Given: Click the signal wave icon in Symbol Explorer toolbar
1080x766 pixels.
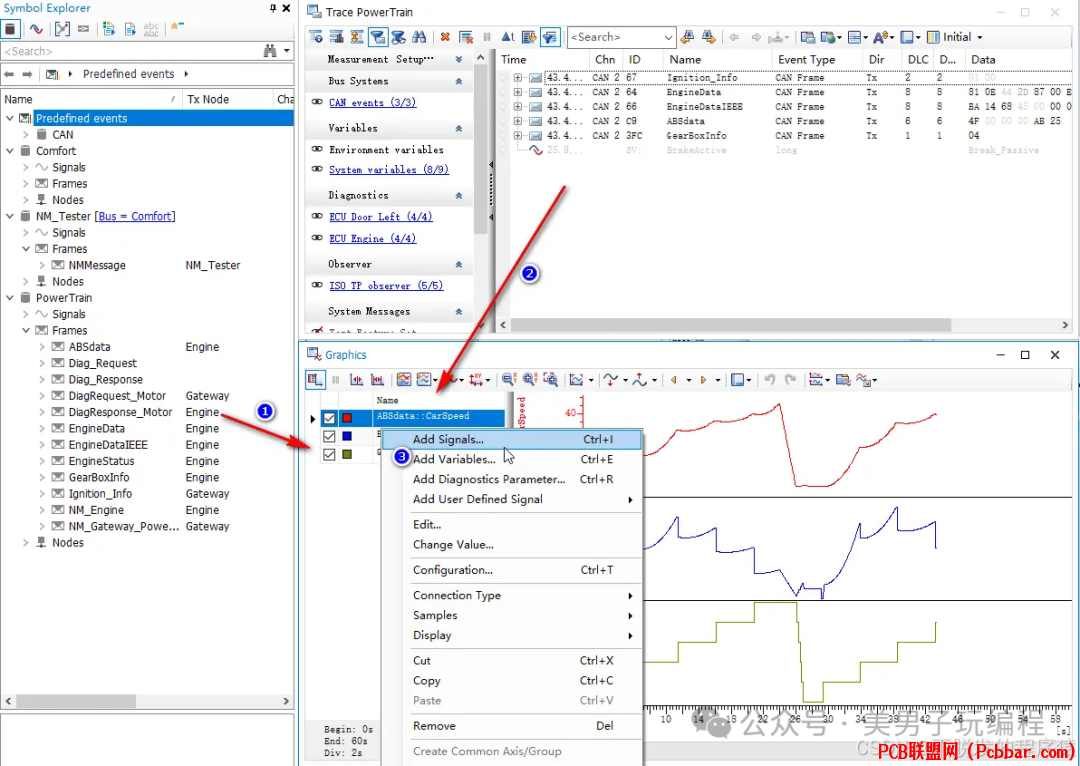Looking at the screenshot, I should (x=37, y=29).
